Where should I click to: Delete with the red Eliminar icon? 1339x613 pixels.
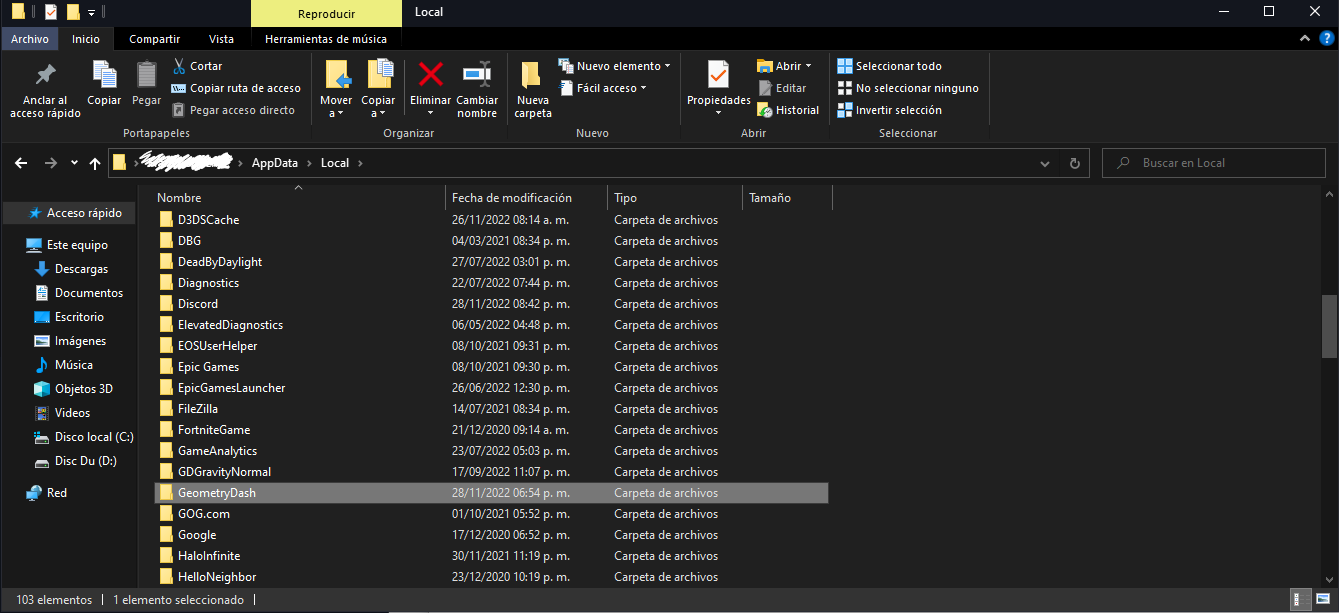coord(431,74)
